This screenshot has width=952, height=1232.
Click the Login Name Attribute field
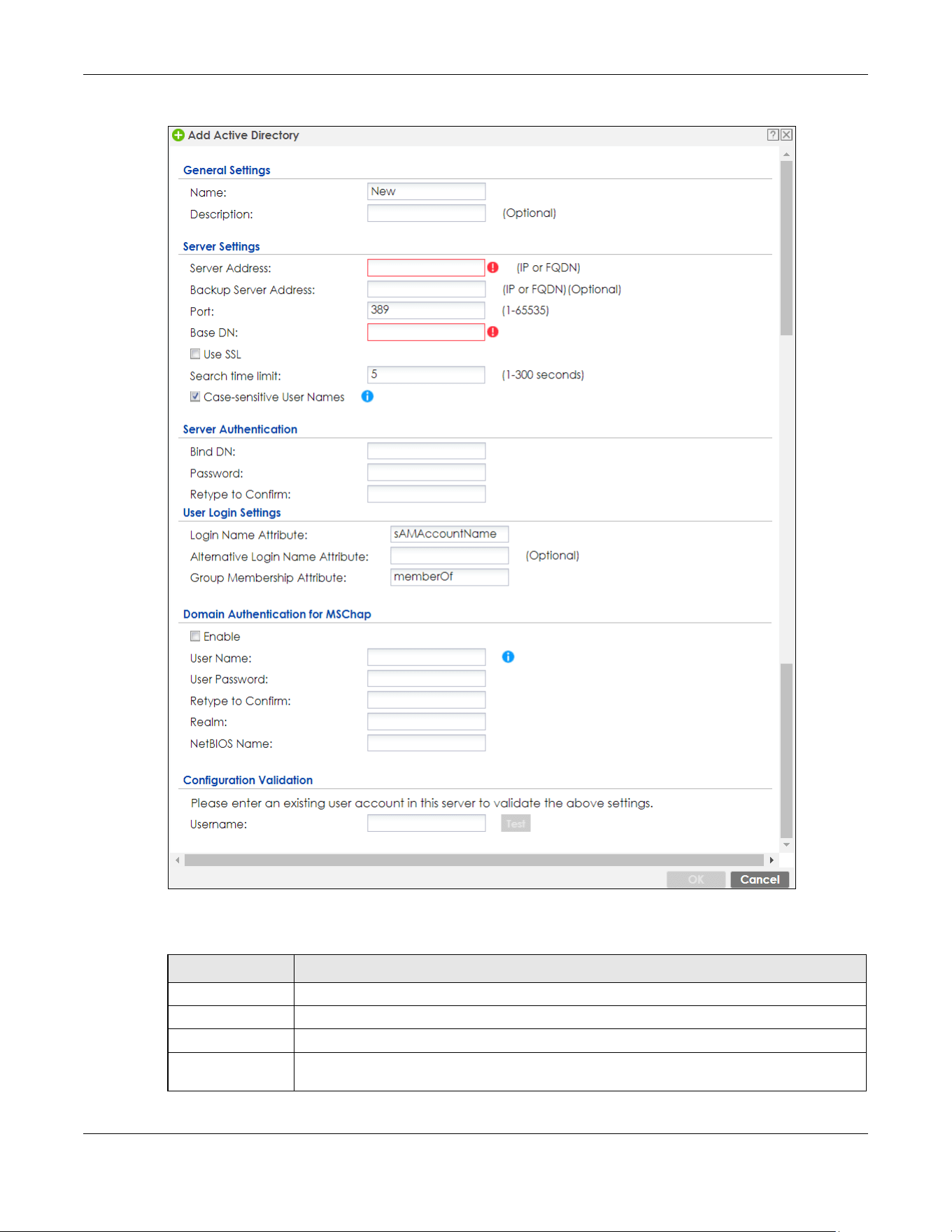[449, 534]
